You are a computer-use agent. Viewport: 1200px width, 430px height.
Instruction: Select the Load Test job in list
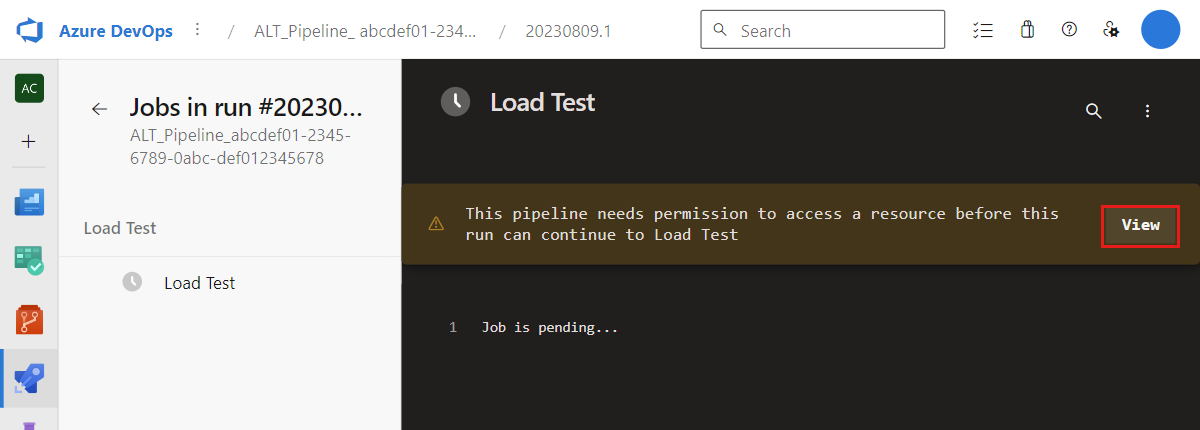[x=199, y=283]
